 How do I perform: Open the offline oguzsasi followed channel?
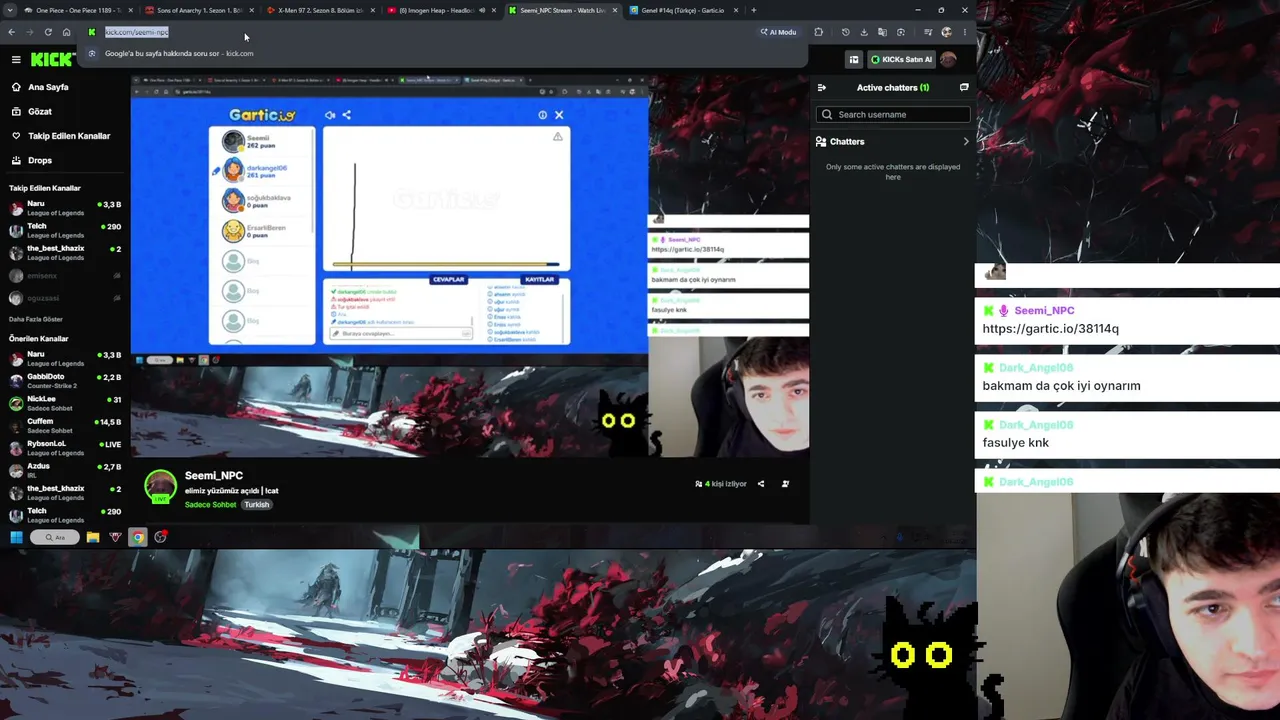(64, 298)
